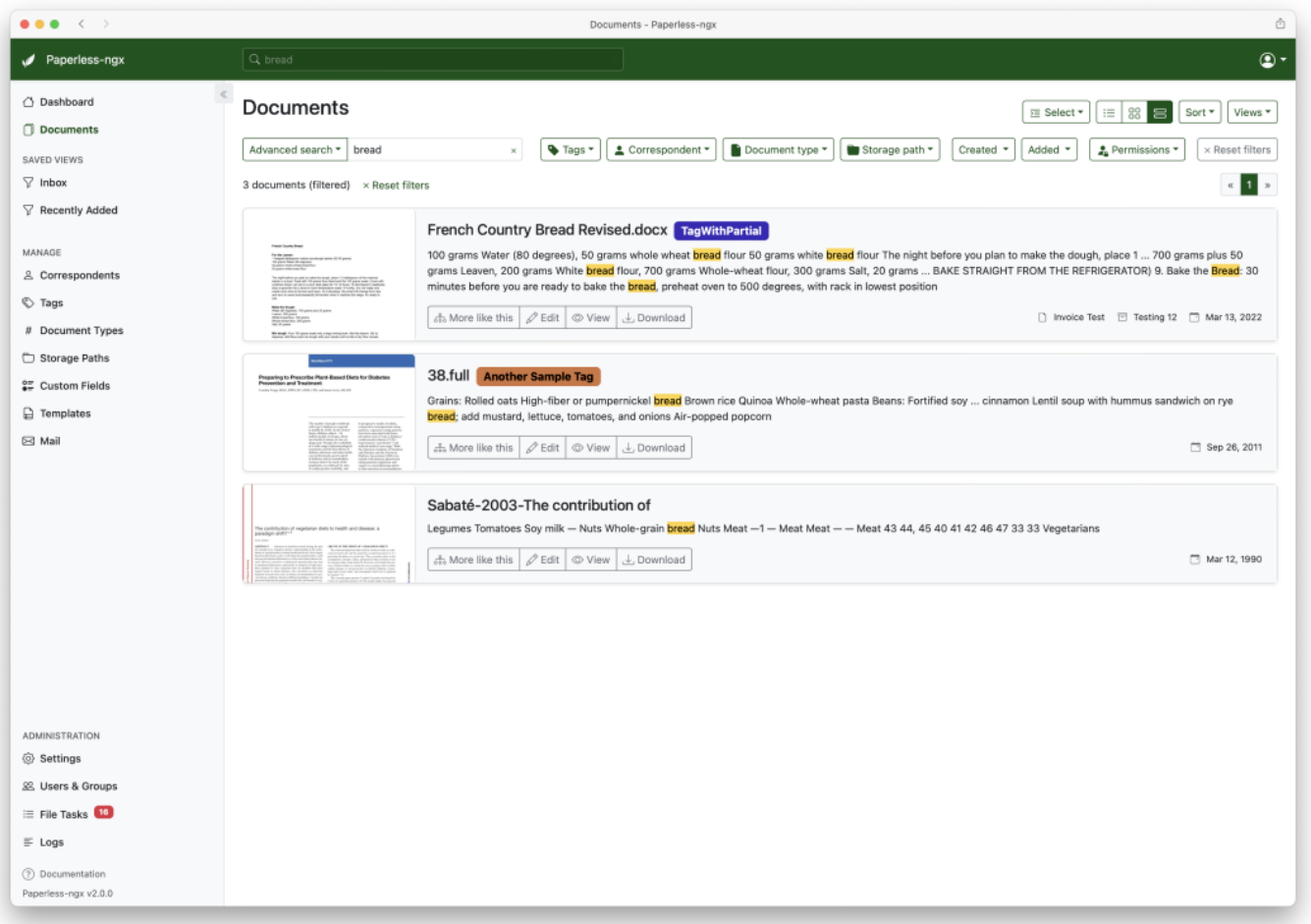Viewport: 1311px width, 924px height.
Task: Open the Document type filter dropdown
Action: [x=779, y=149]
